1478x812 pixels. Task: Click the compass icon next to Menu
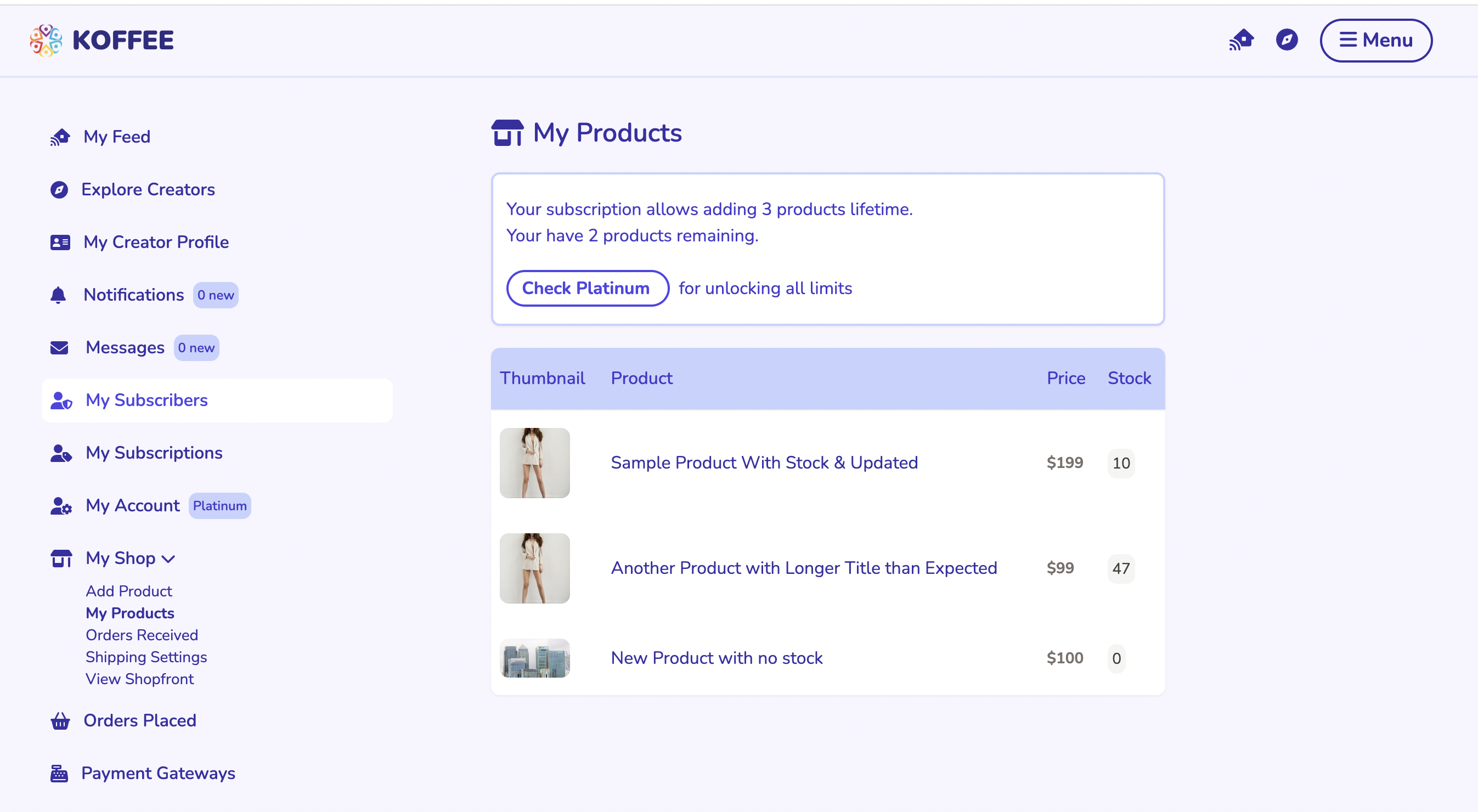[1287, 40]
